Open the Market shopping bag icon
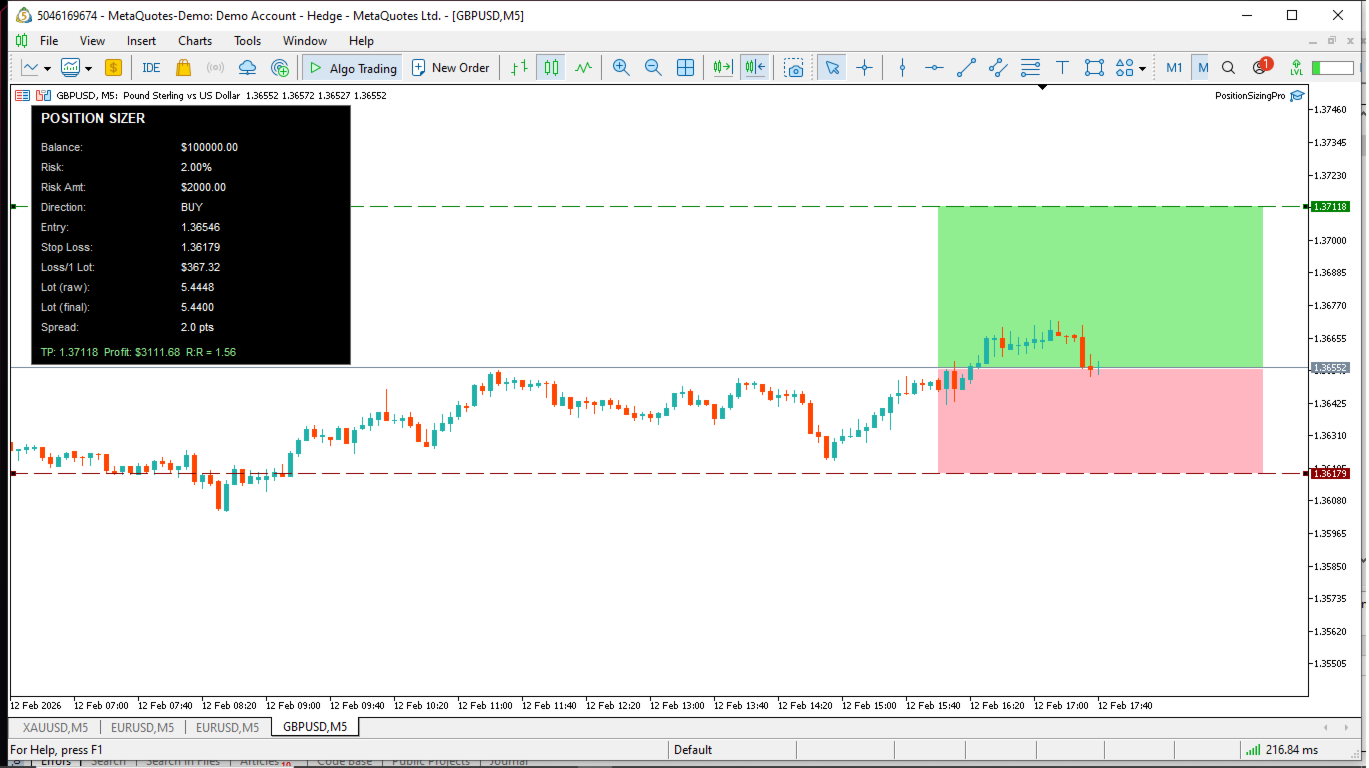 (x=183, y=68)
